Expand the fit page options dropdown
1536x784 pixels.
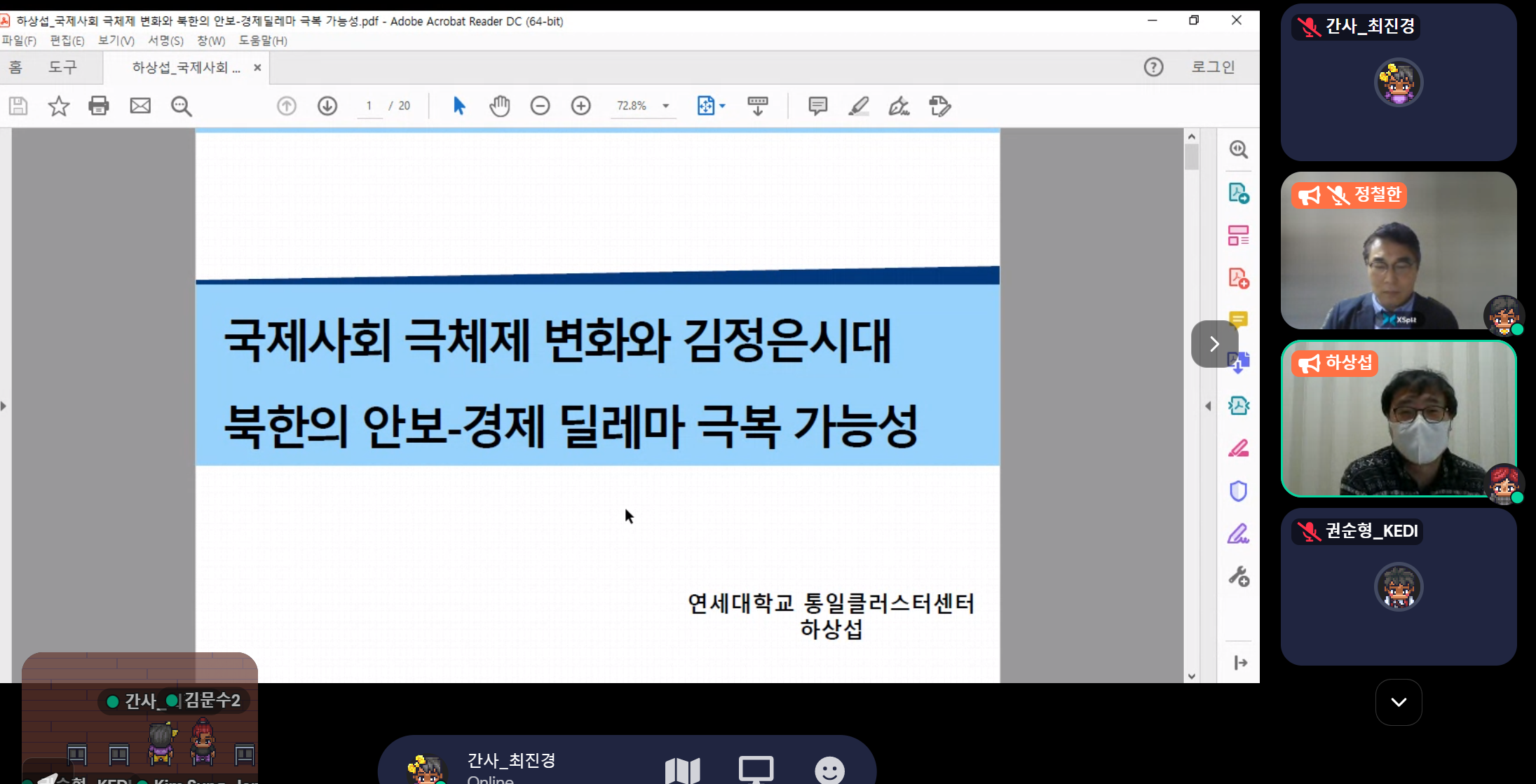(x=723, y=106)
